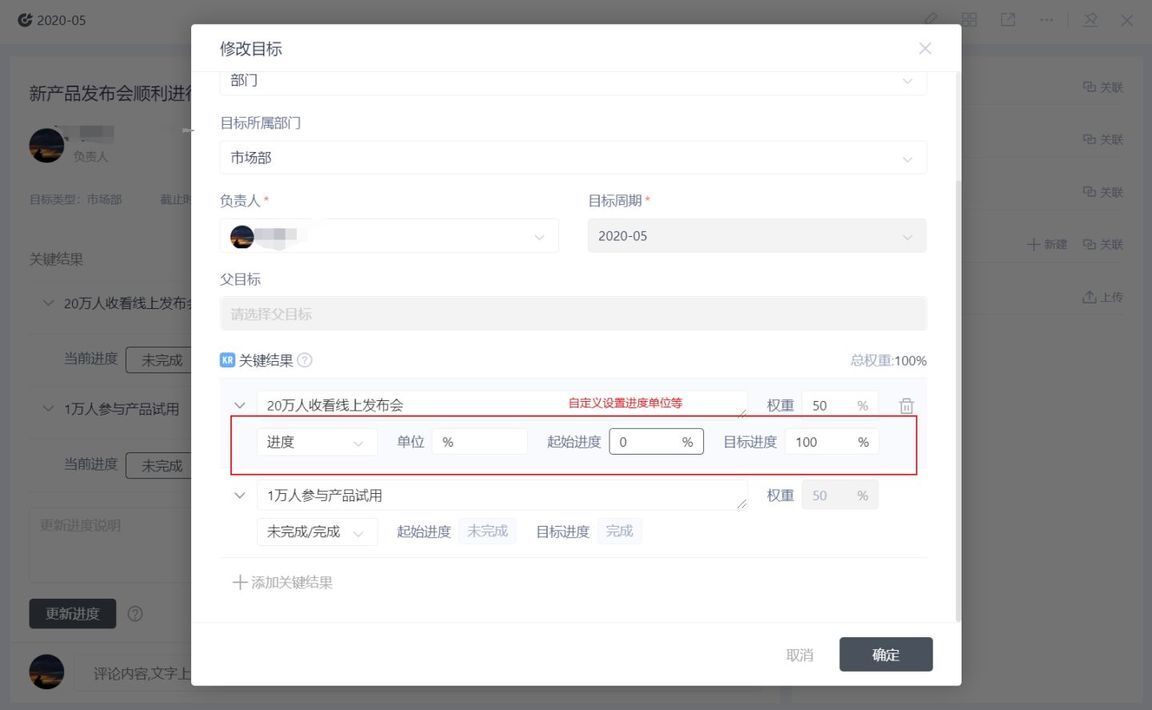Screen dimensions: 1152x710
Task: Click the weight field of the first key result
Action: 840,405
